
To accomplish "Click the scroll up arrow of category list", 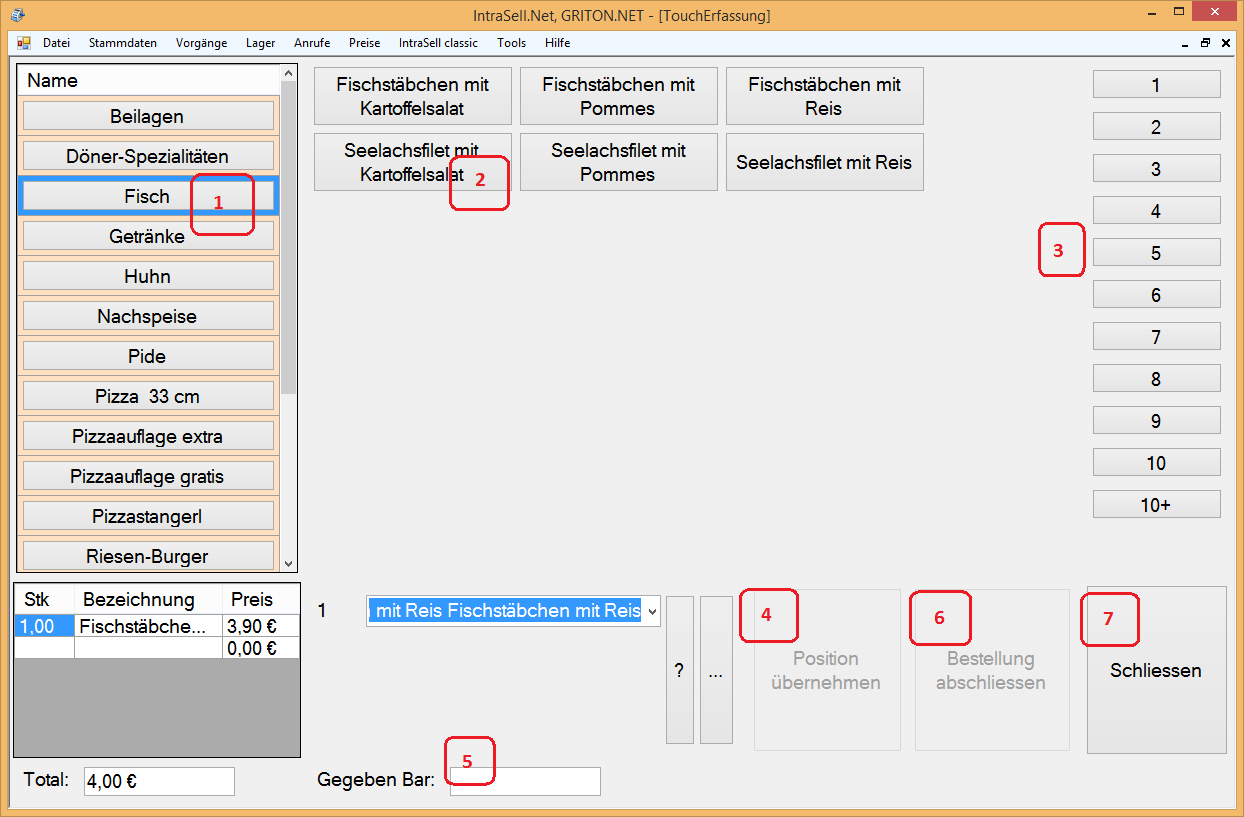I will coord(289,73).
